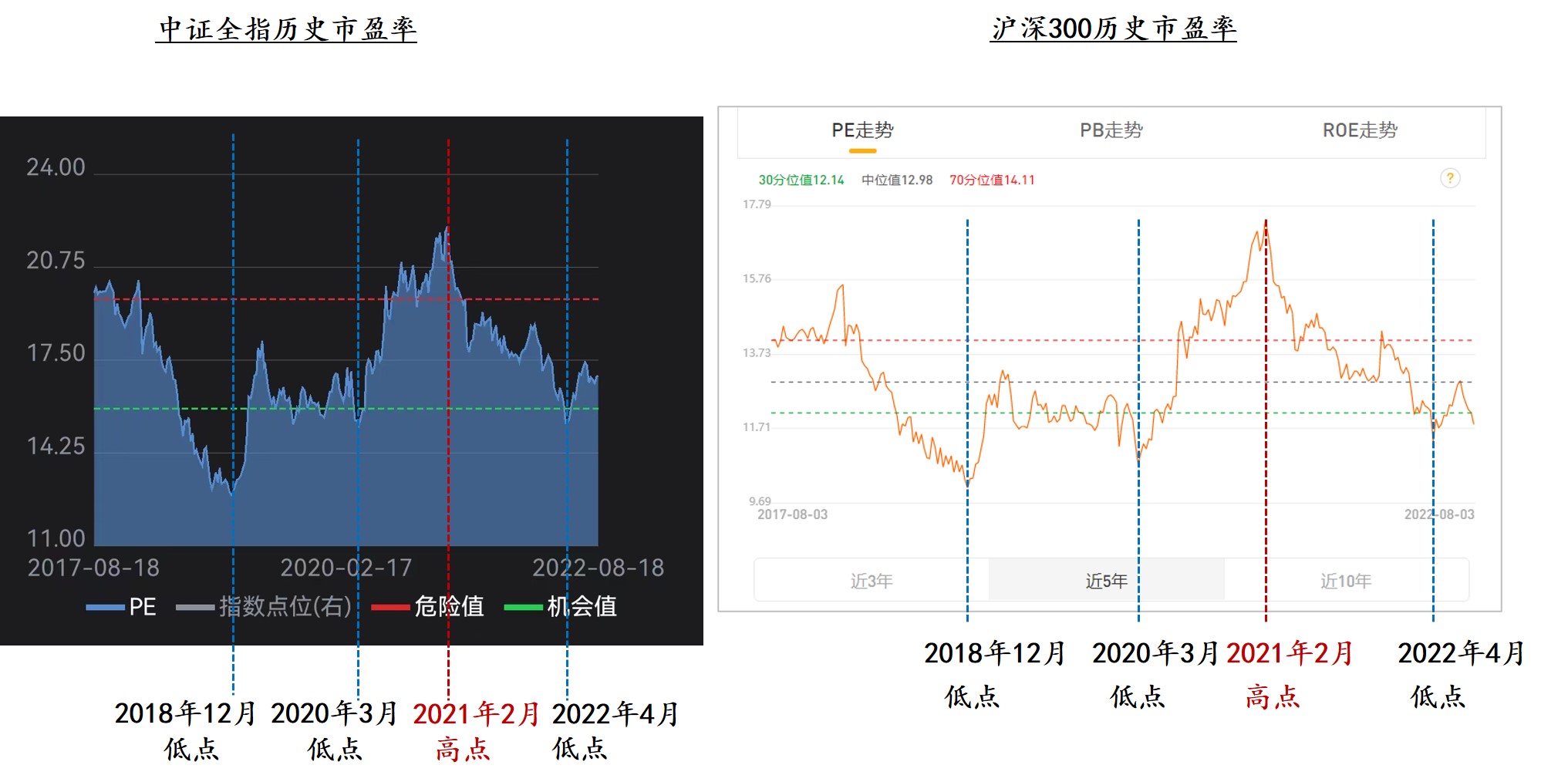Choose the 近3年 time range
The width and height of the screenshot is (1568, 782).
pos(872,581)
